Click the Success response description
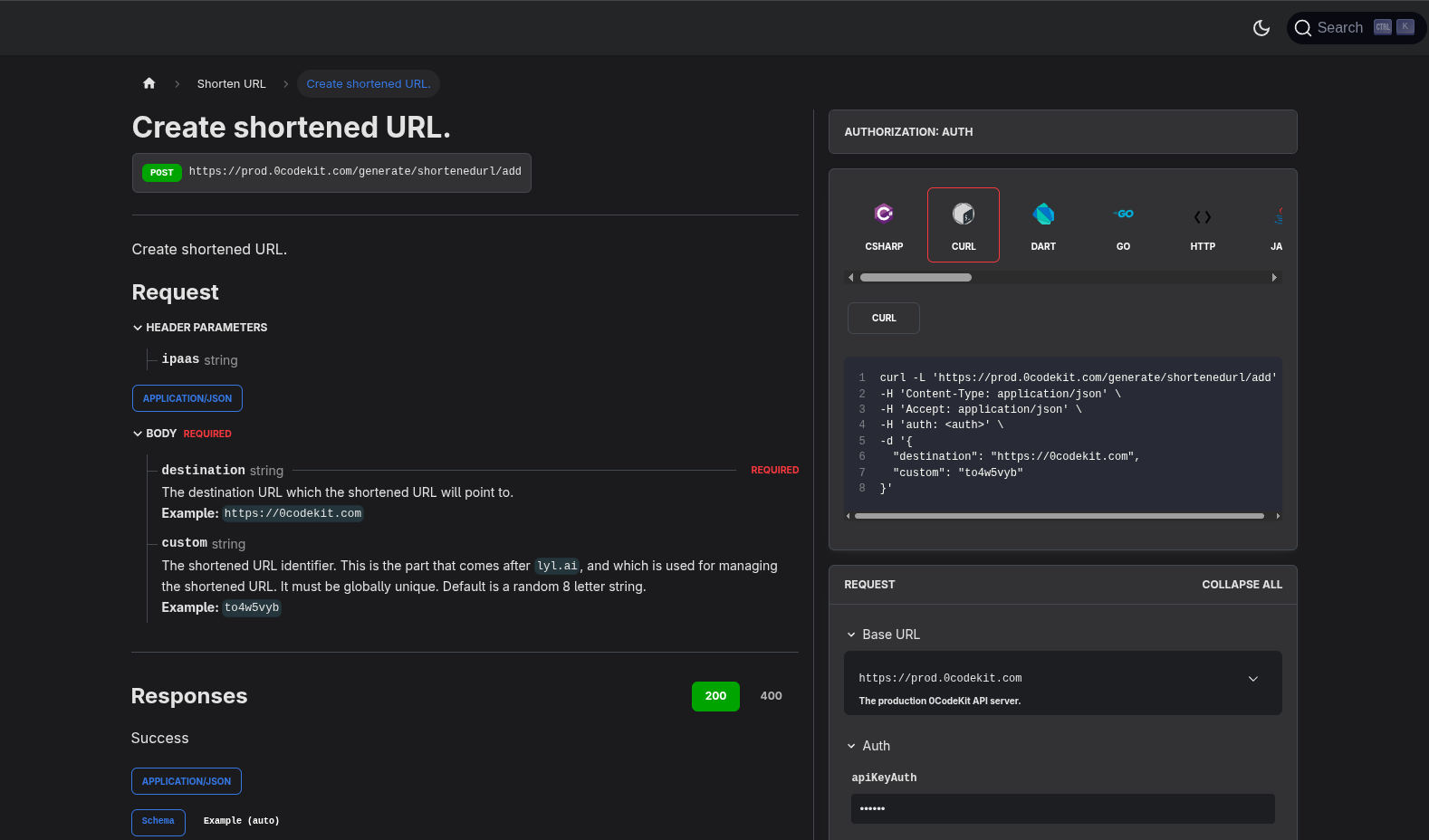Viewport: 1429px width, 840px height. (x=160, y=739)
